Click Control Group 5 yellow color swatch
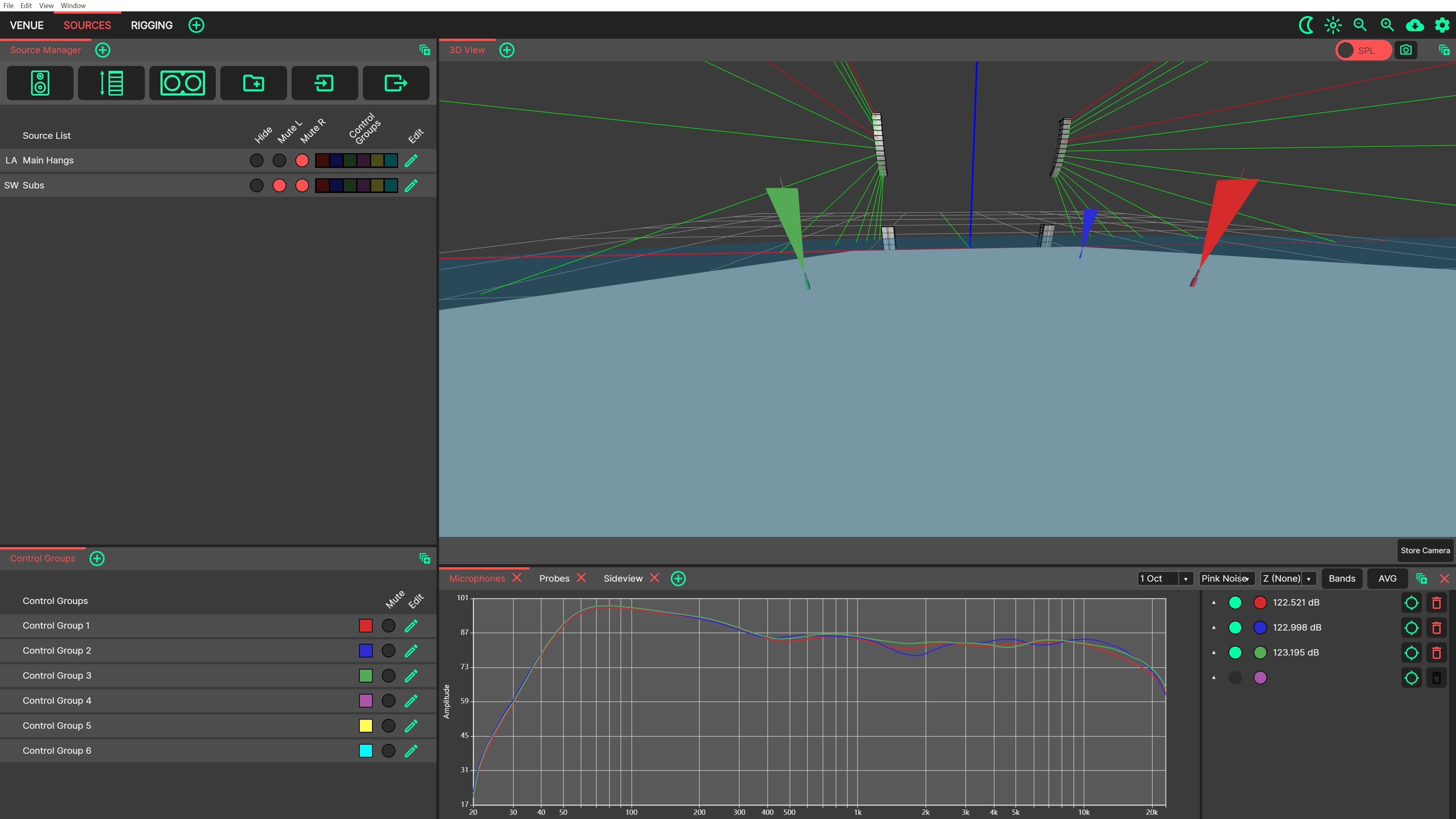 366,726
